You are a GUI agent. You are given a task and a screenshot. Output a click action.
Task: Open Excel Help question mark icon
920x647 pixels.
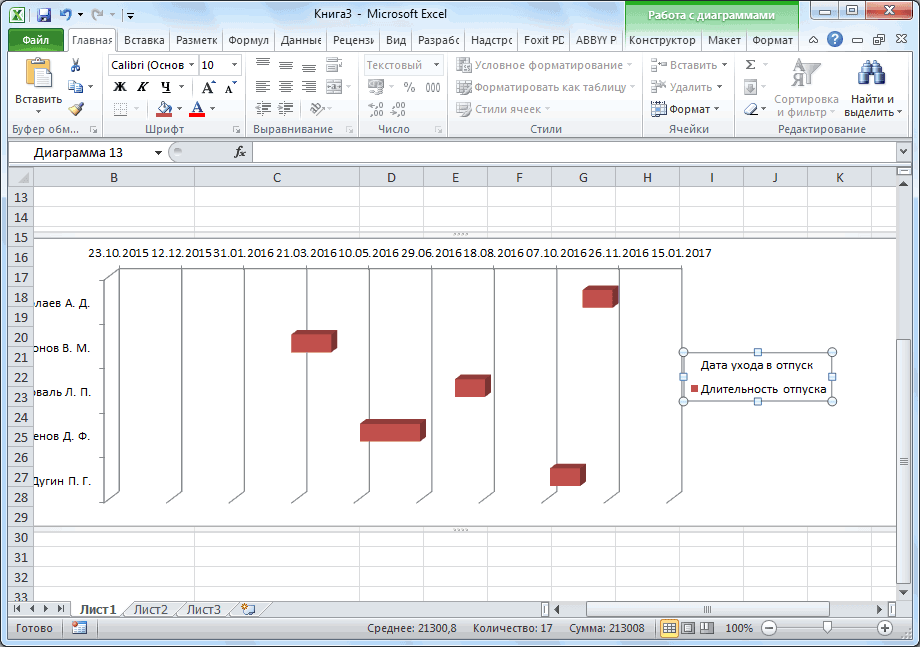click(x=834, y=40)
